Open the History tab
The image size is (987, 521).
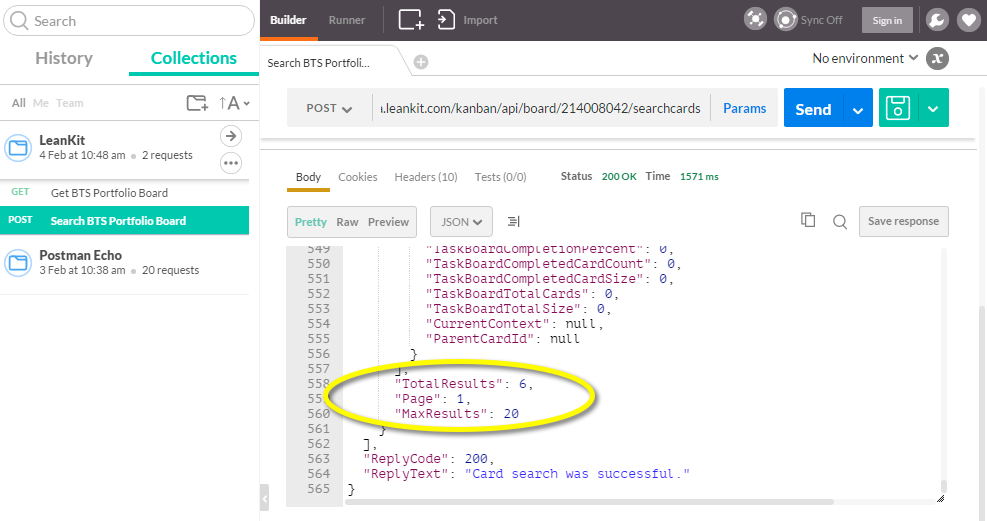tap(64, 58)
